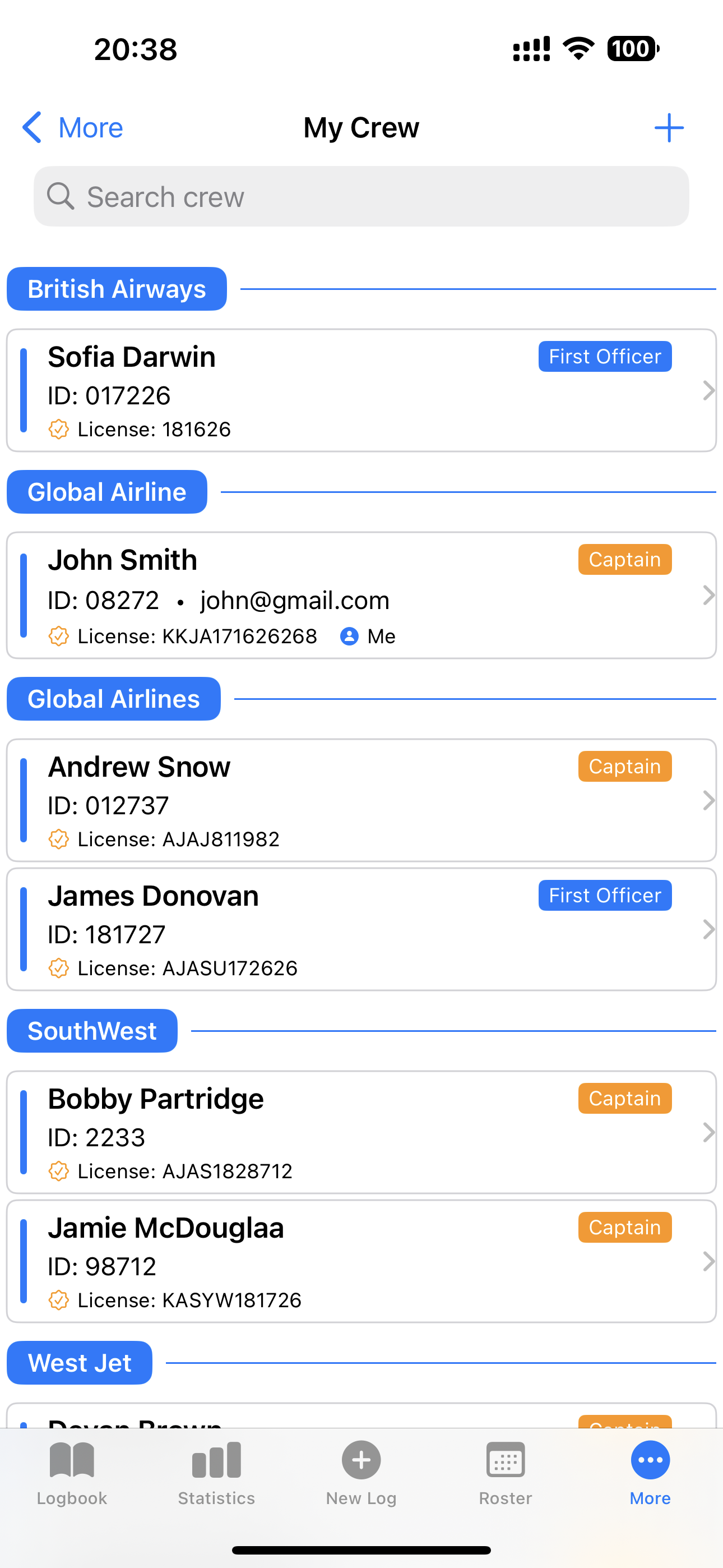723x1568 pixels.
Task: Tap the New Log plus circle icon
Action: [x=361, y=1460]
